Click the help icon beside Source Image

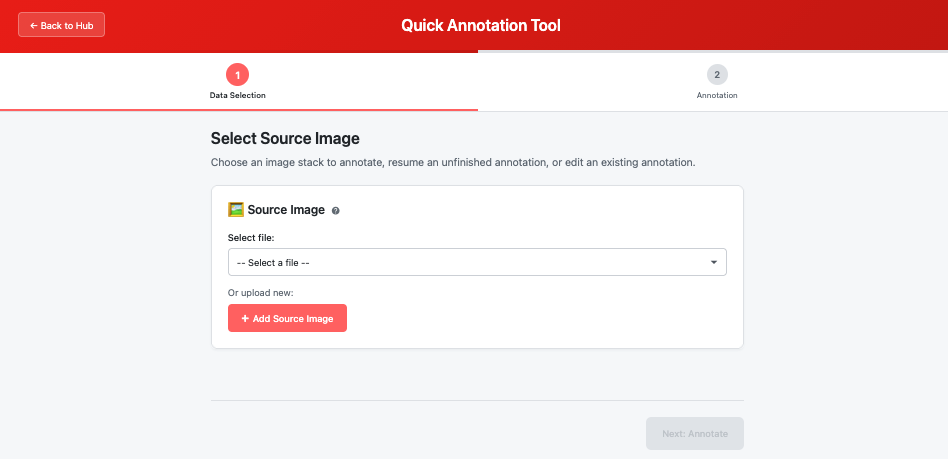click(x=336, y=210)
